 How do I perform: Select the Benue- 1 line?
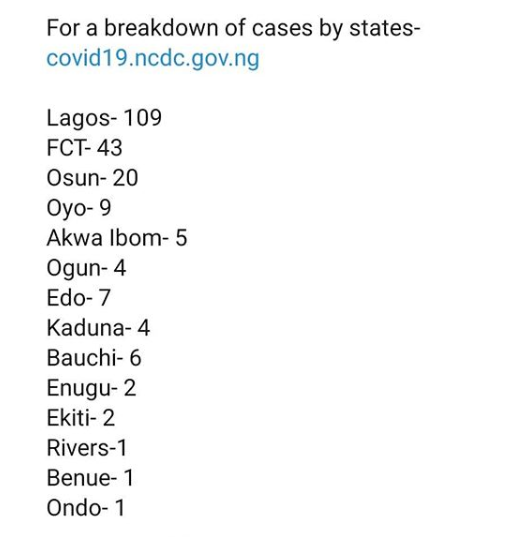point(90,478)
